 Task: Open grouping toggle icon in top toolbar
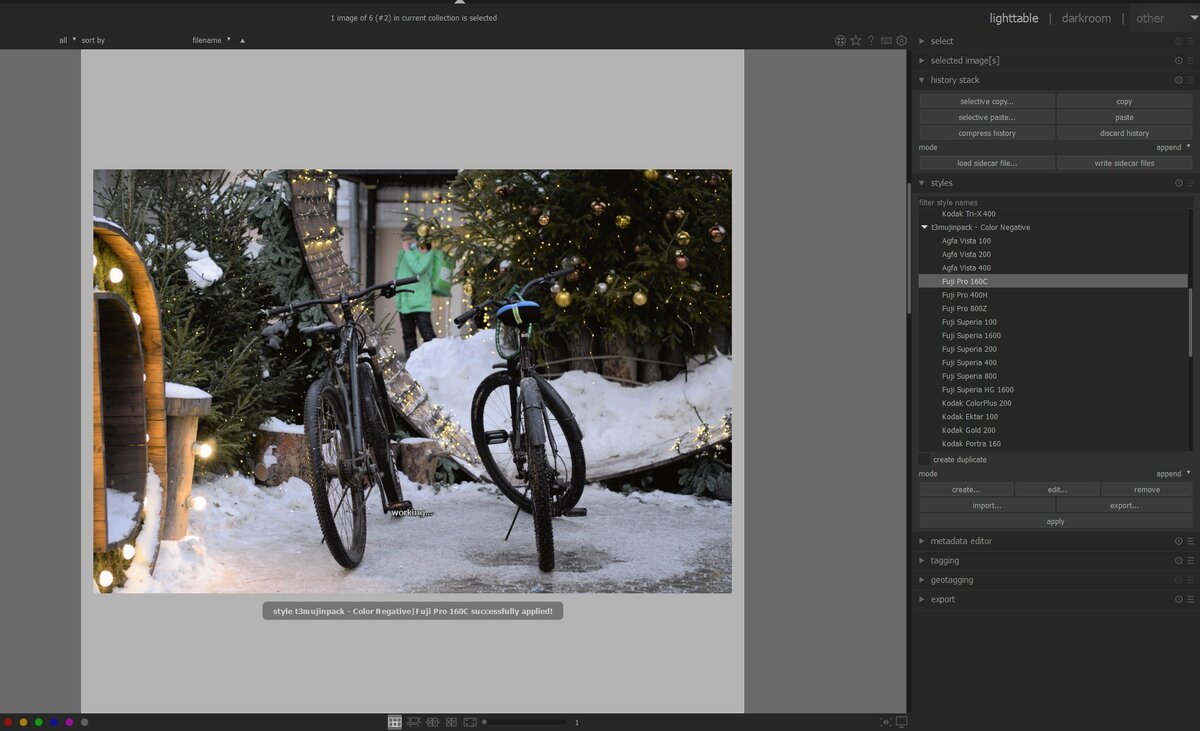coord(840,40)
